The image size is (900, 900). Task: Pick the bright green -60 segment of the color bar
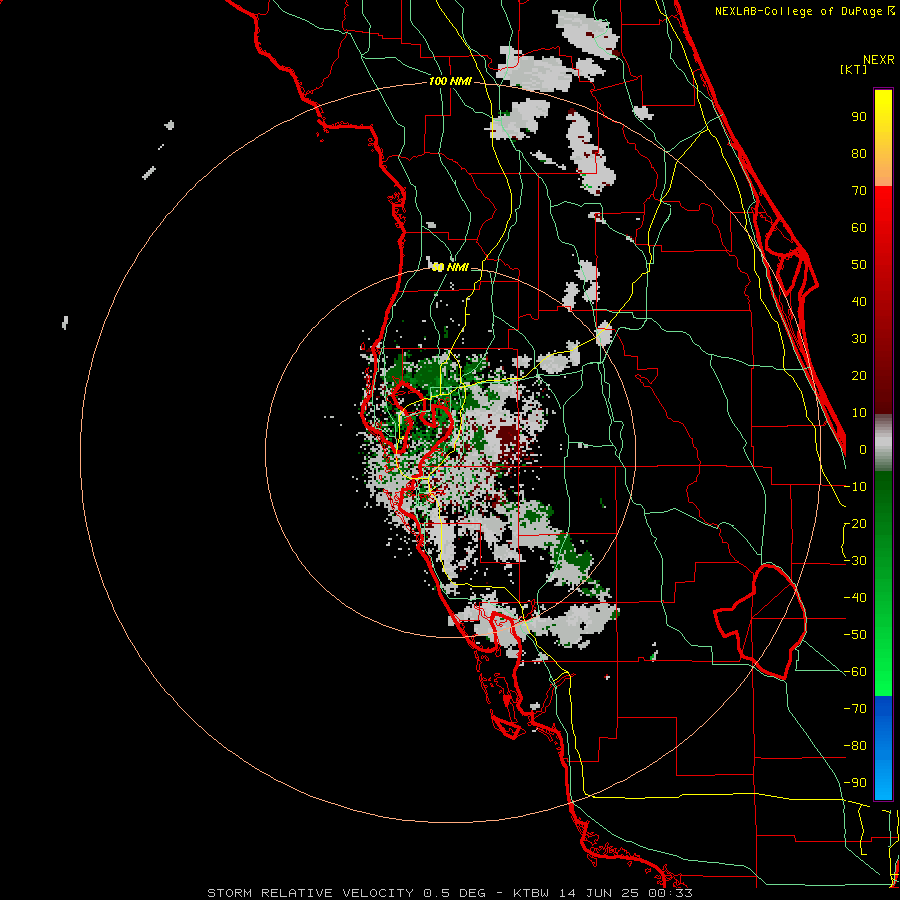coord(883,677)
